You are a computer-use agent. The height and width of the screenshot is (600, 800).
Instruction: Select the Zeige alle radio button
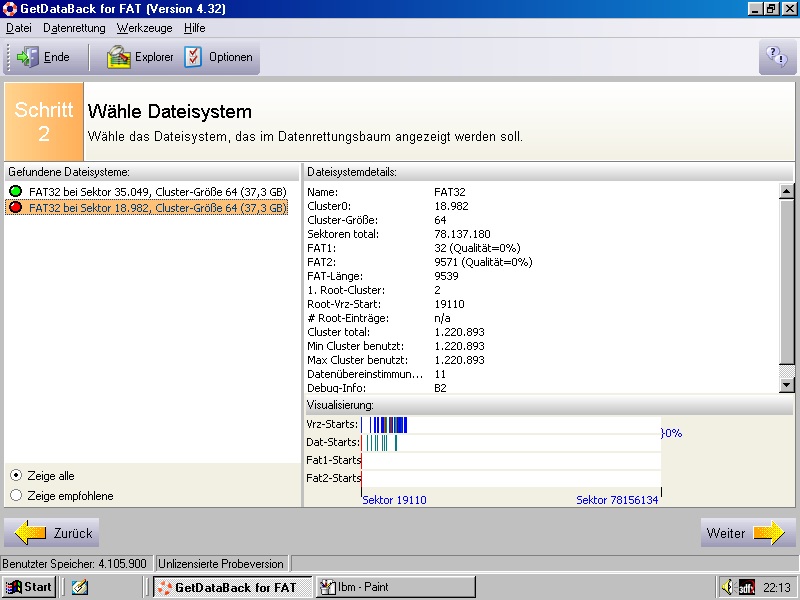[x=16, y=476]
